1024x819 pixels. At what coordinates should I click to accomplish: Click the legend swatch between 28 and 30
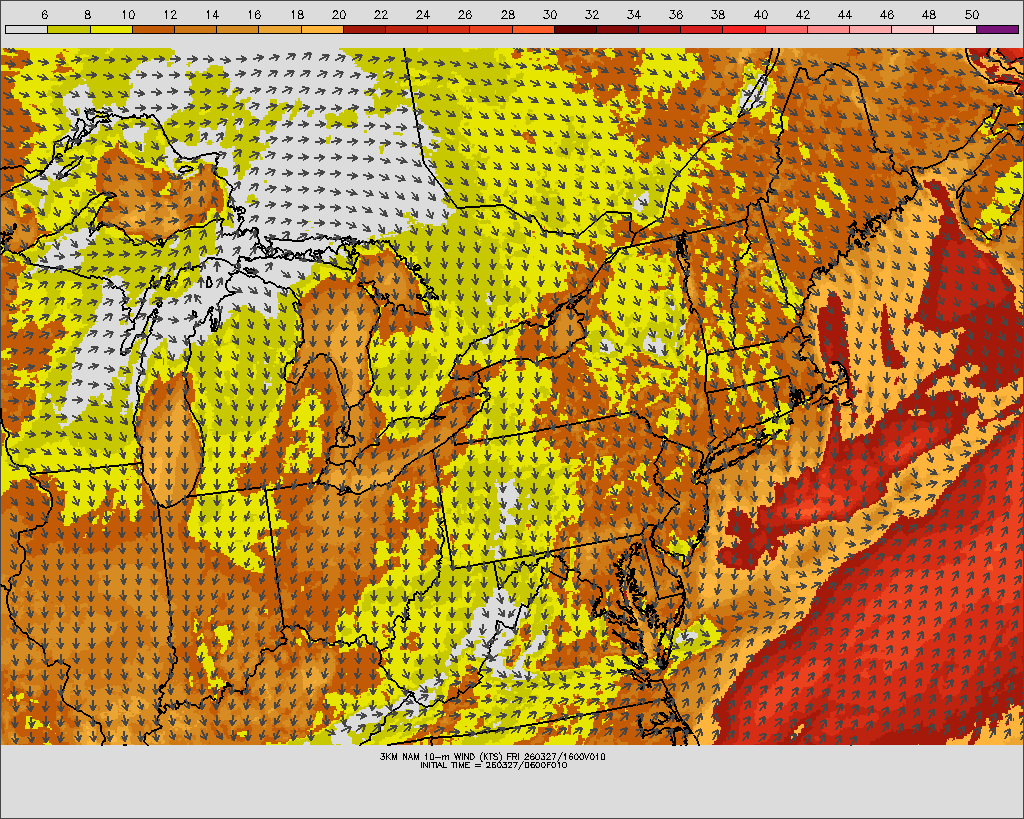[x=533, y=29]
